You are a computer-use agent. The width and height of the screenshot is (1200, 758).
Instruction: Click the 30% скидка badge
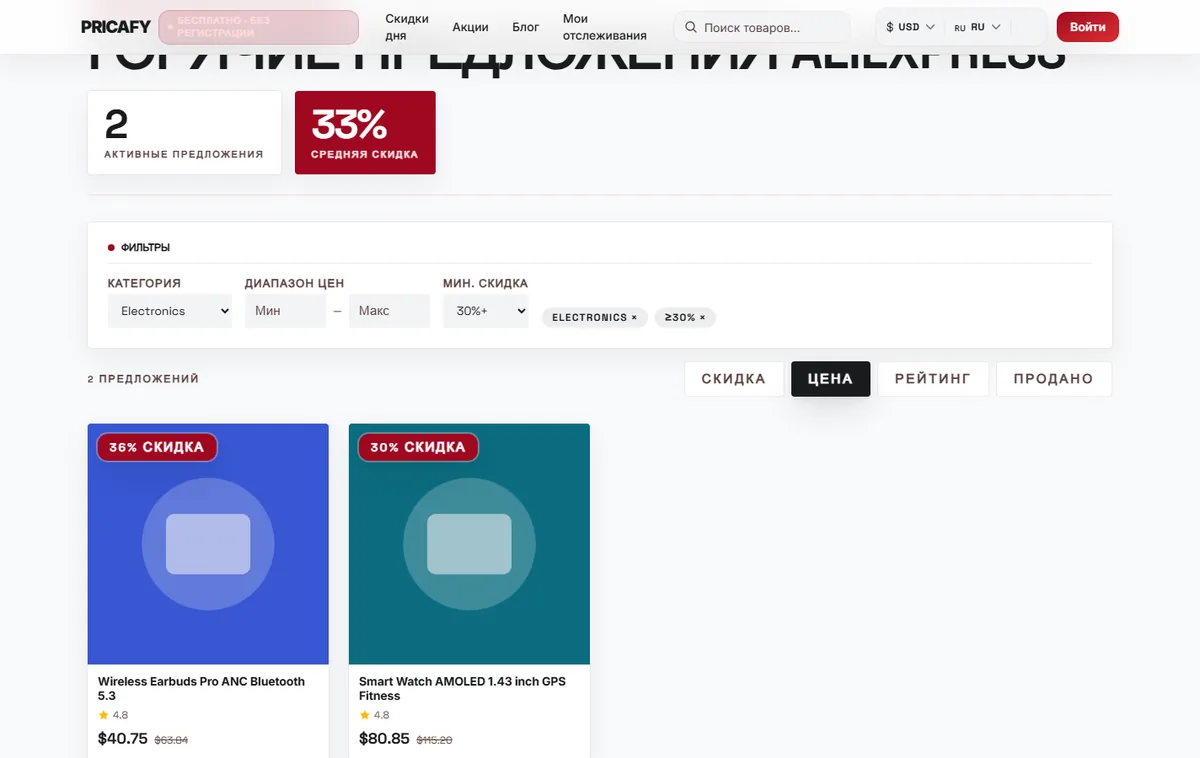pos(418,447)
